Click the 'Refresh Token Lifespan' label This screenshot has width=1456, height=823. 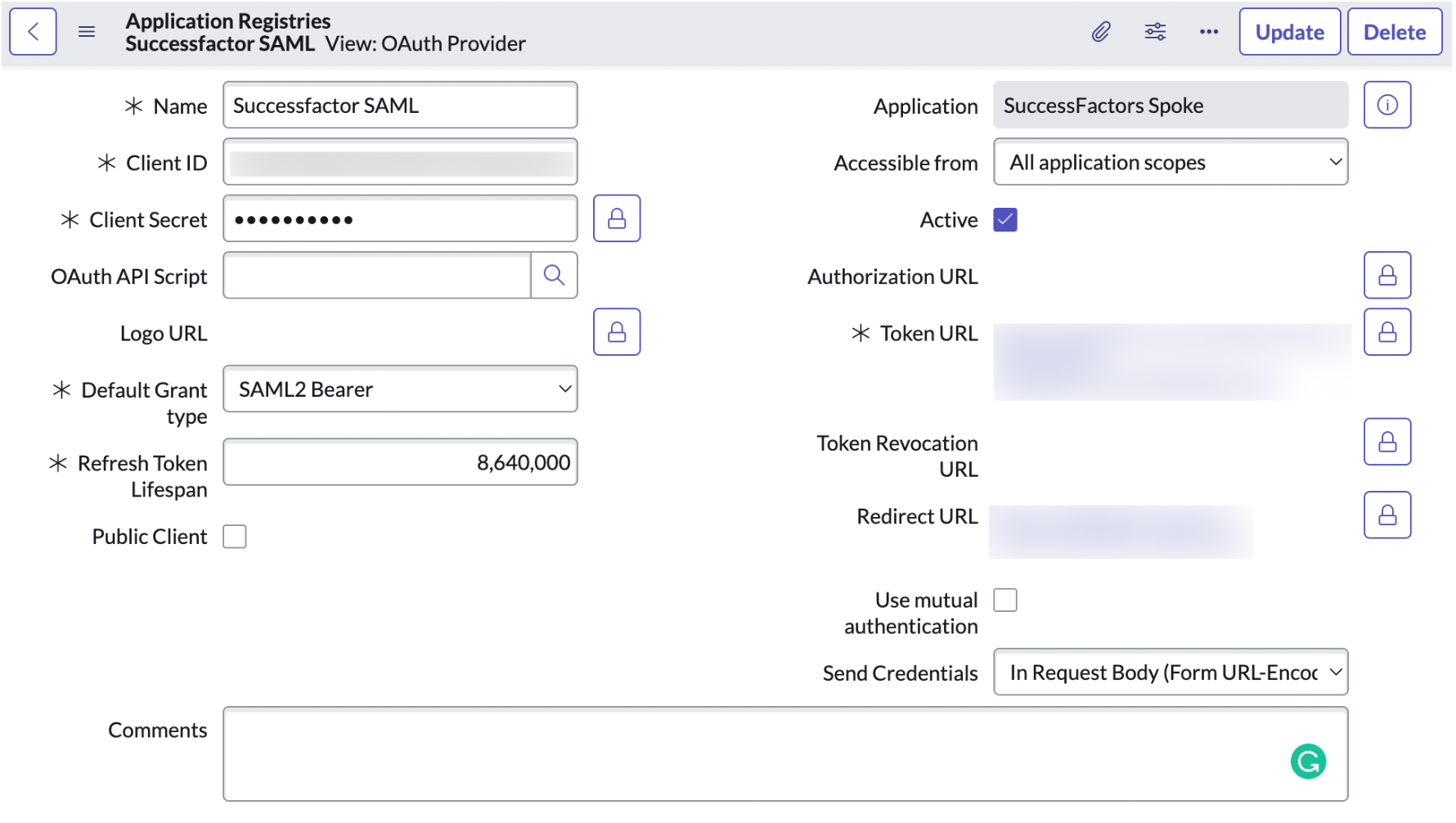tap(142, 476)
